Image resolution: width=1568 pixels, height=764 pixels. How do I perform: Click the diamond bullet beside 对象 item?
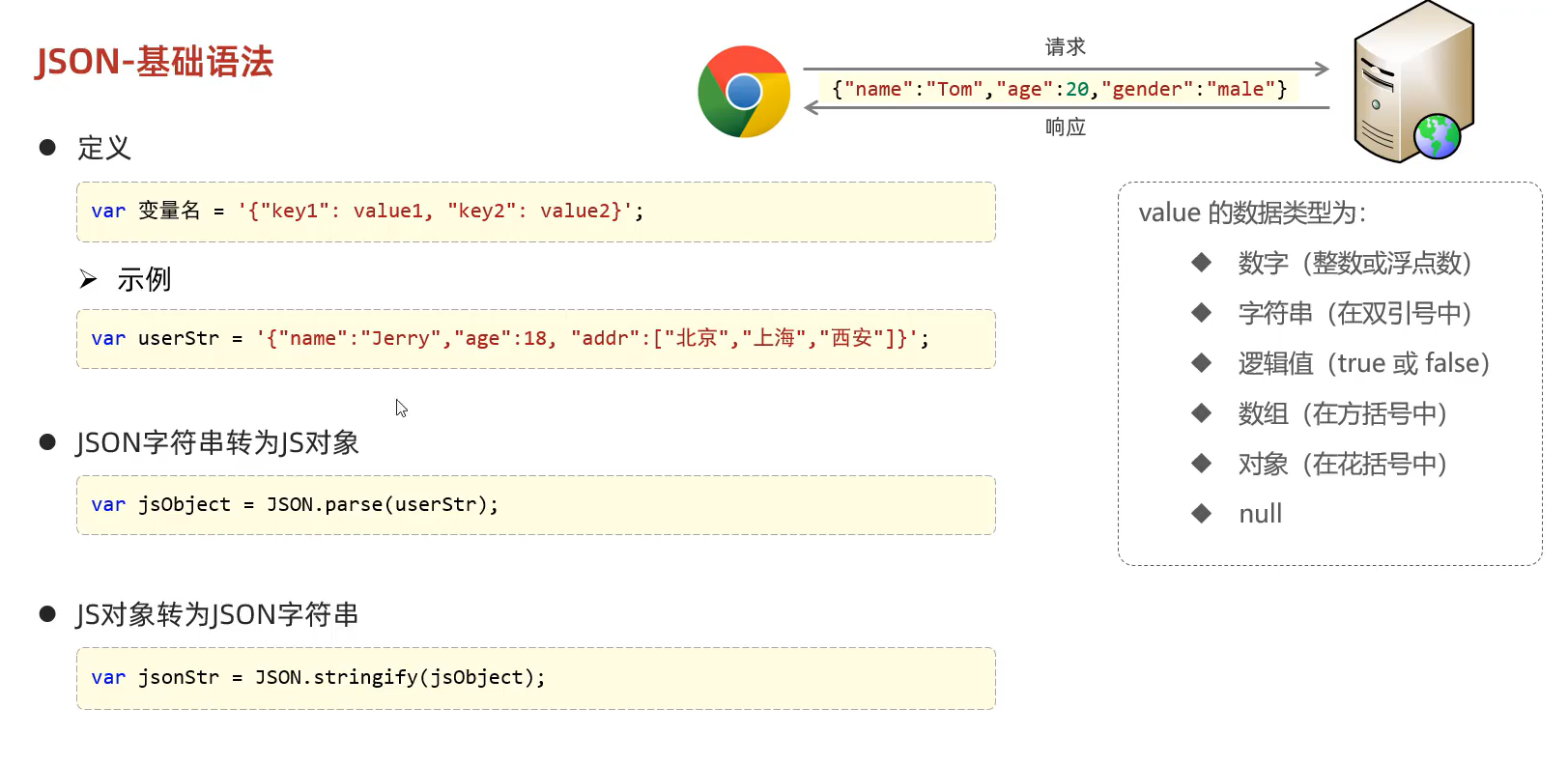pyautogui.click(x=1201, y=463)
